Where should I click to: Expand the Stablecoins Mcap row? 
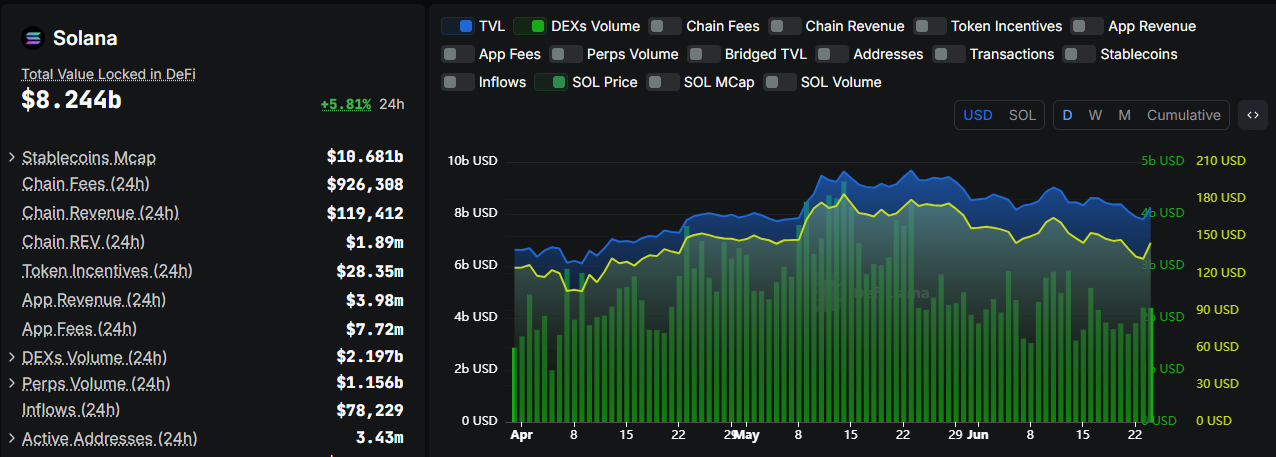point(12,157)
